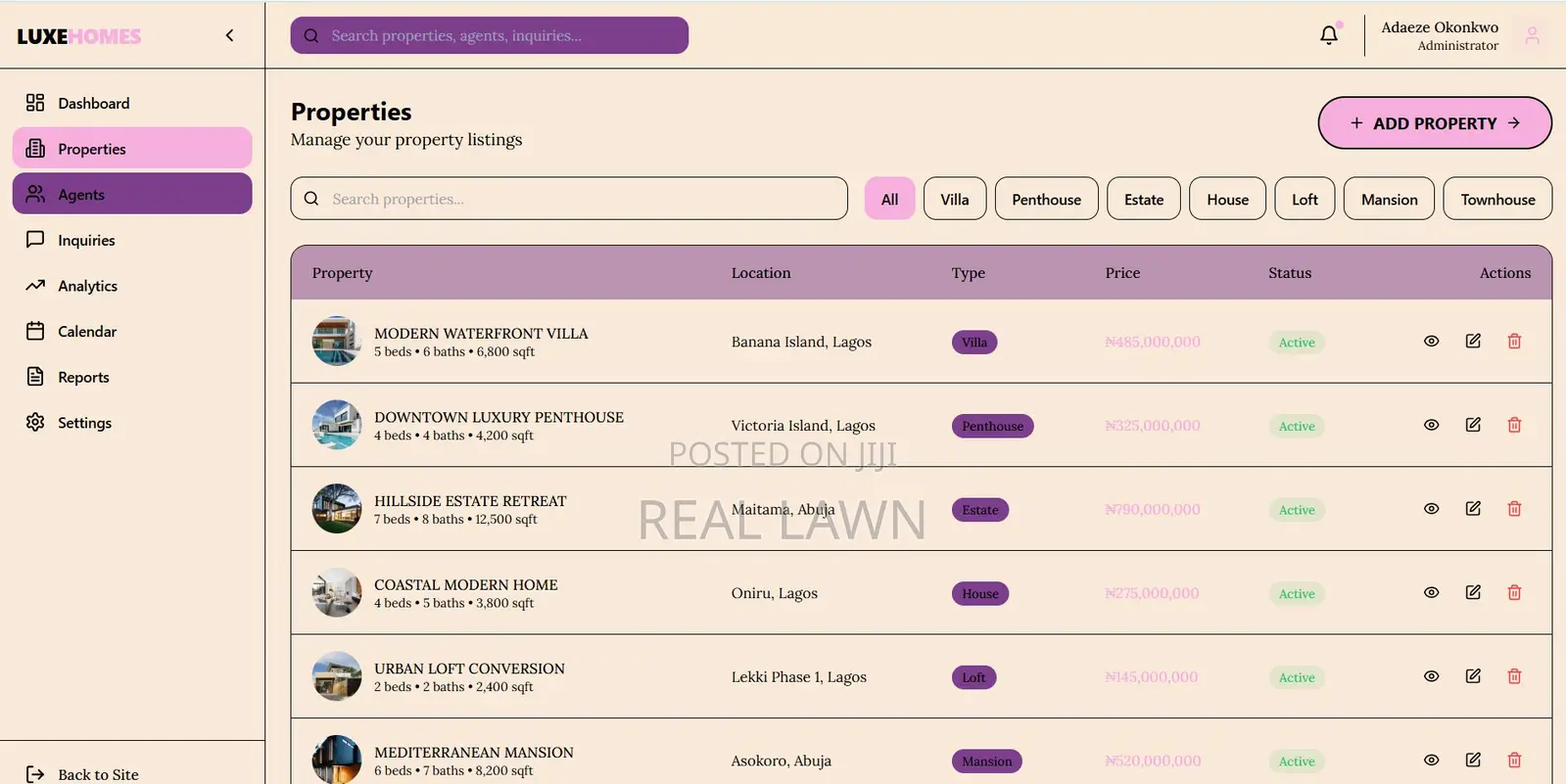This screenshot has height=784, width=1566.
Task: Open Coastal Modern Home thumbnail image
Action: [337, 592]
